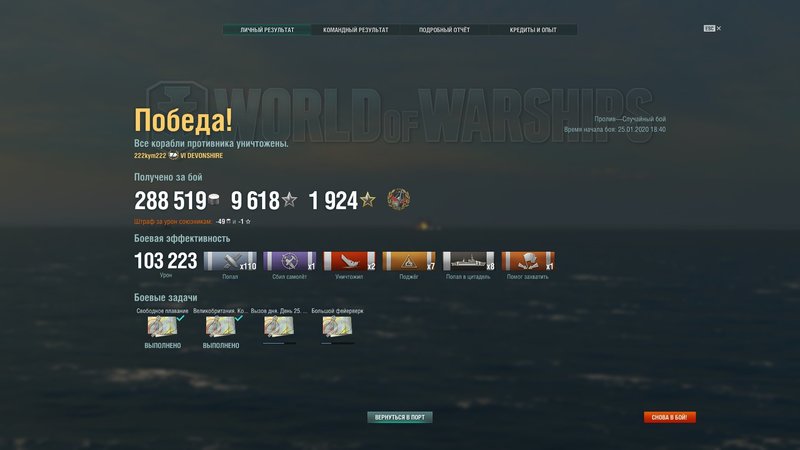
Task: Open the Великобритания mission icon
Action: pos(220,327)
